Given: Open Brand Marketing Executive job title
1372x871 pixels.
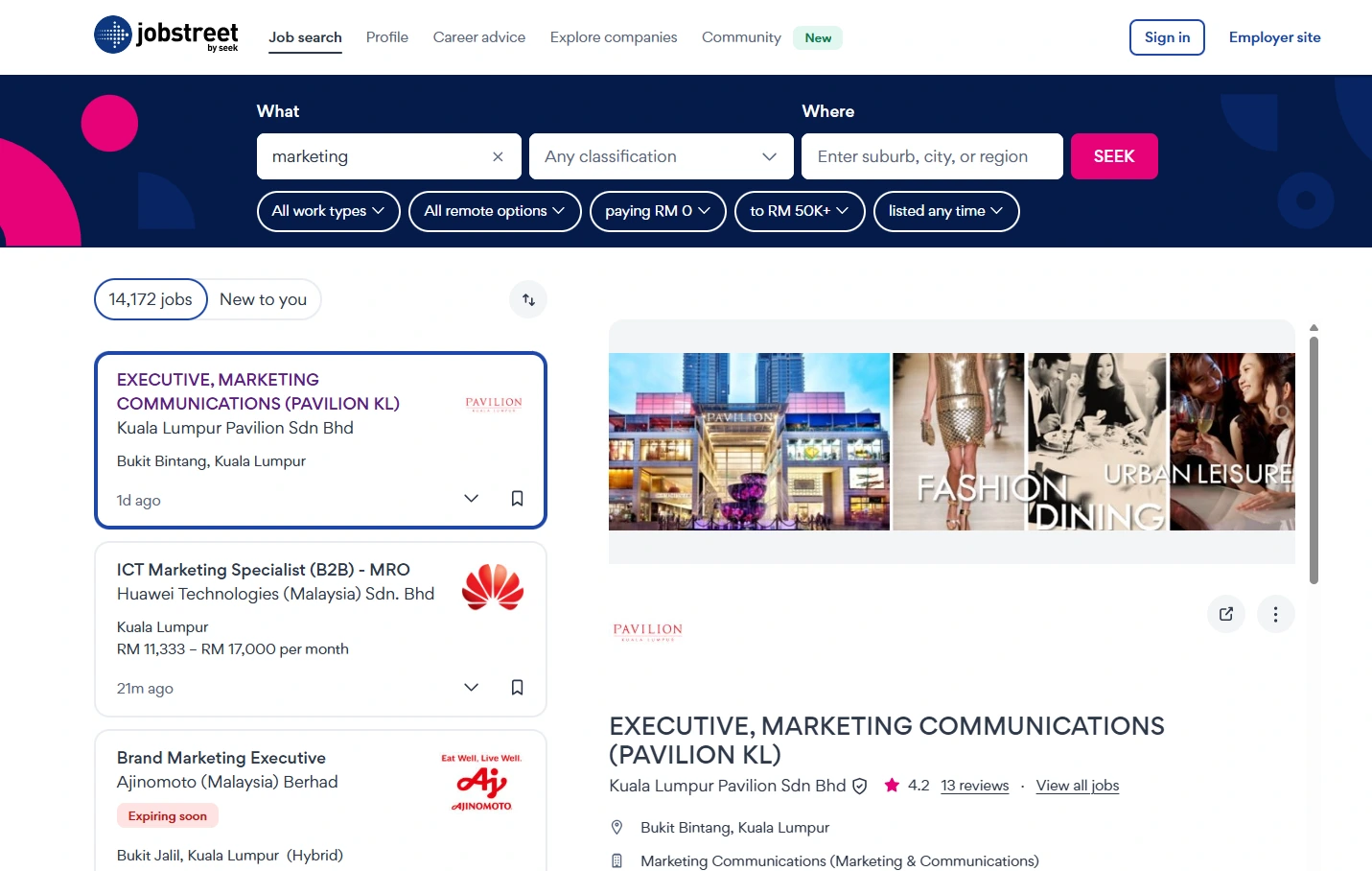Looking at the screenshot, I should (x=221, y=758).
